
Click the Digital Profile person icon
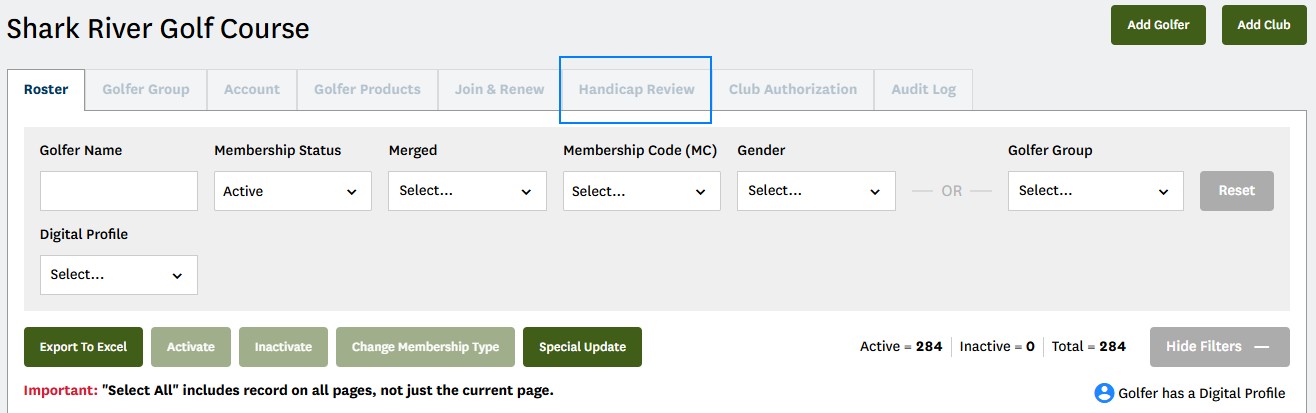[1104, 393]
